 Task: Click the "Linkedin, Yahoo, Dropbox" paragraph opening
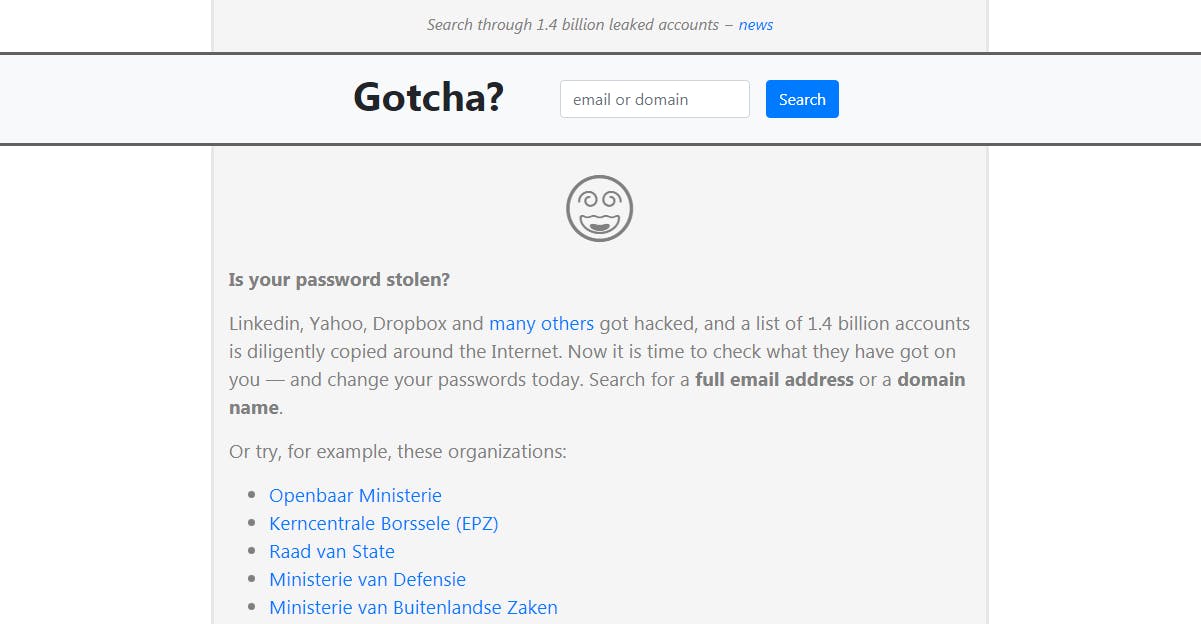(x=340, y=323)
